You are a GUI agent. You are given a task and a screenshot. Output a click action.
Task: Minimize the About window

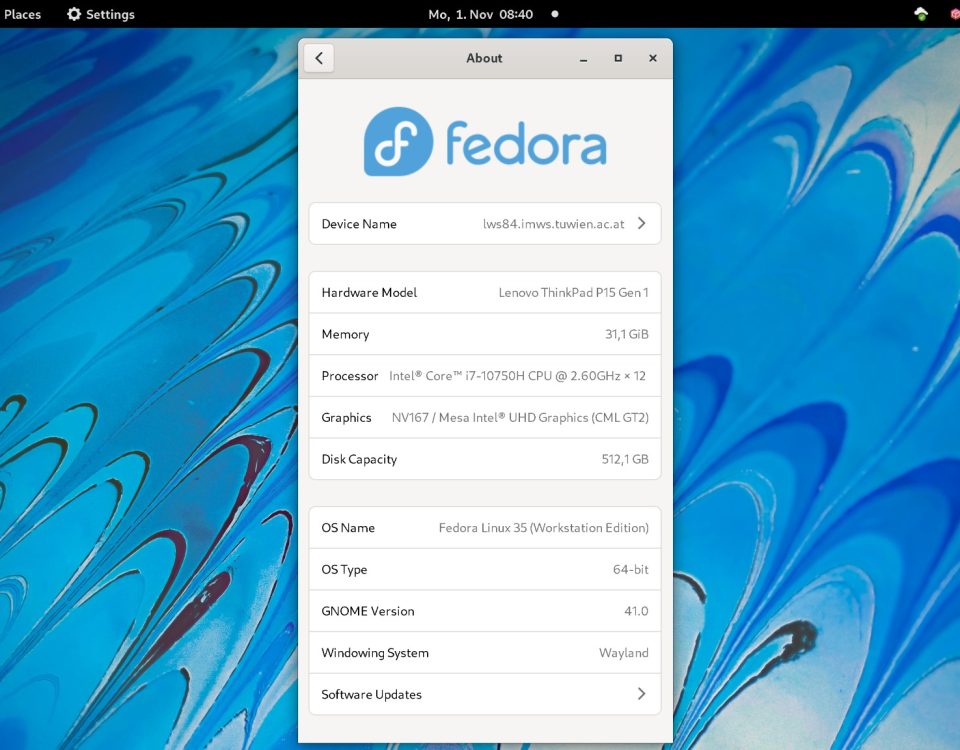click(583, 59)
